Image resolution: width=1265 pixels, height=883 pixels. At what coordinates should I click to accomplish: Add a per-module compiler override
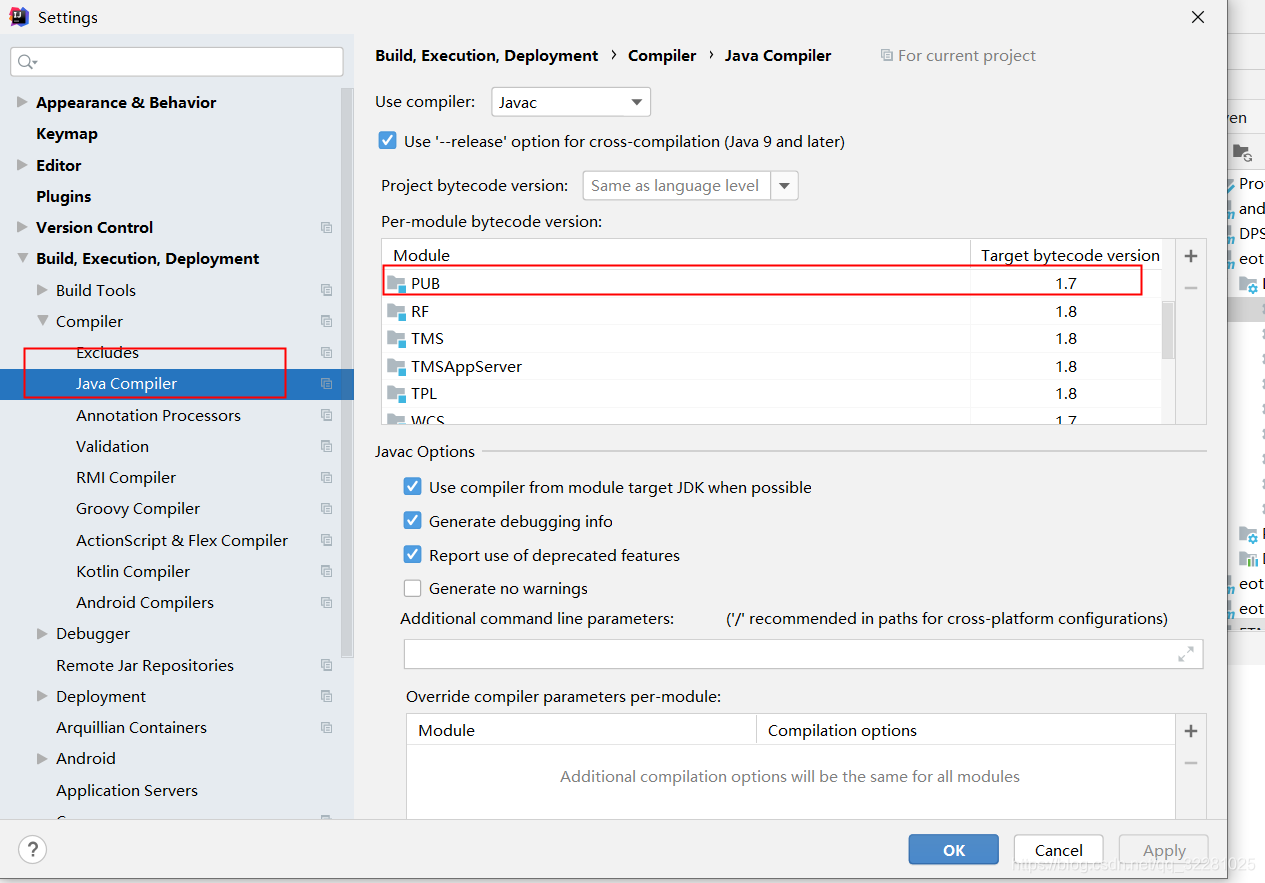pyautogui.click(x=1190, y=732)
